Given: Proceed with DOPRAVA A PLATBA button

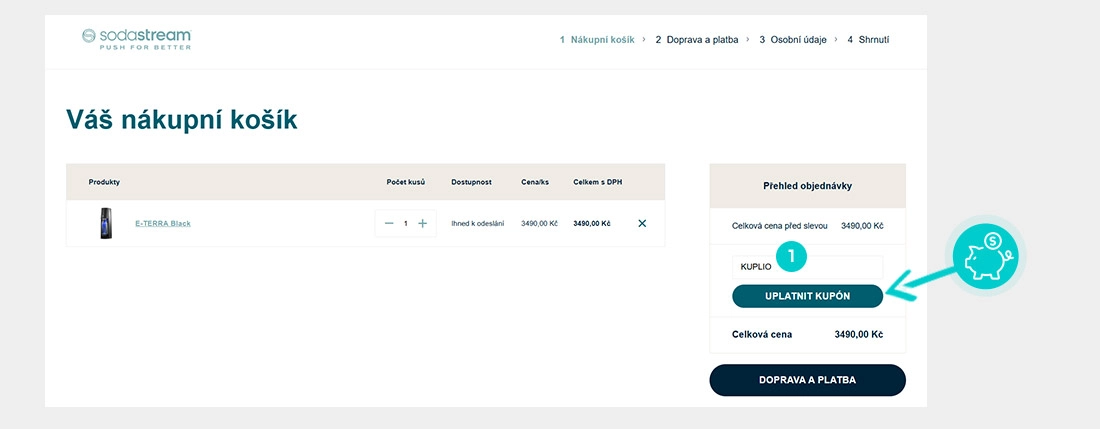Looking at the screenshot, I should (807, 381).
